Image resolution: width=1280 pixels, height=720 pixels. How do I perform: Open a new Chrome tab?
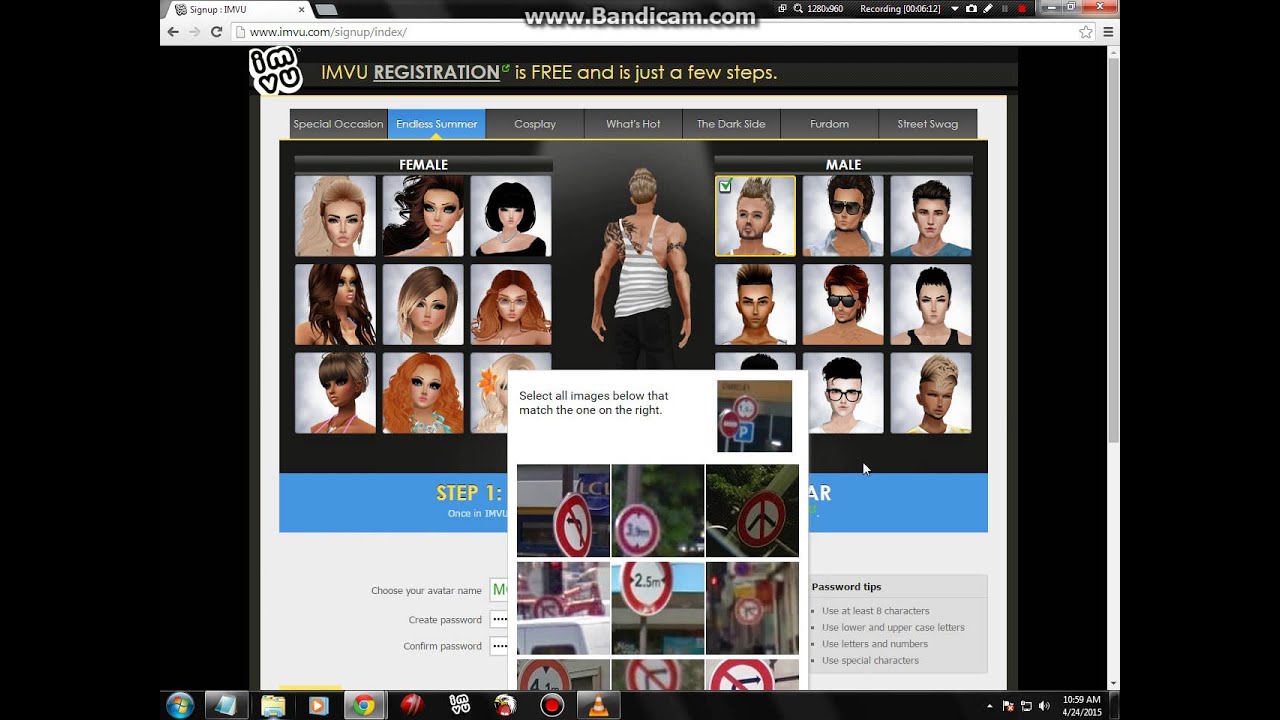coord(326,10)
